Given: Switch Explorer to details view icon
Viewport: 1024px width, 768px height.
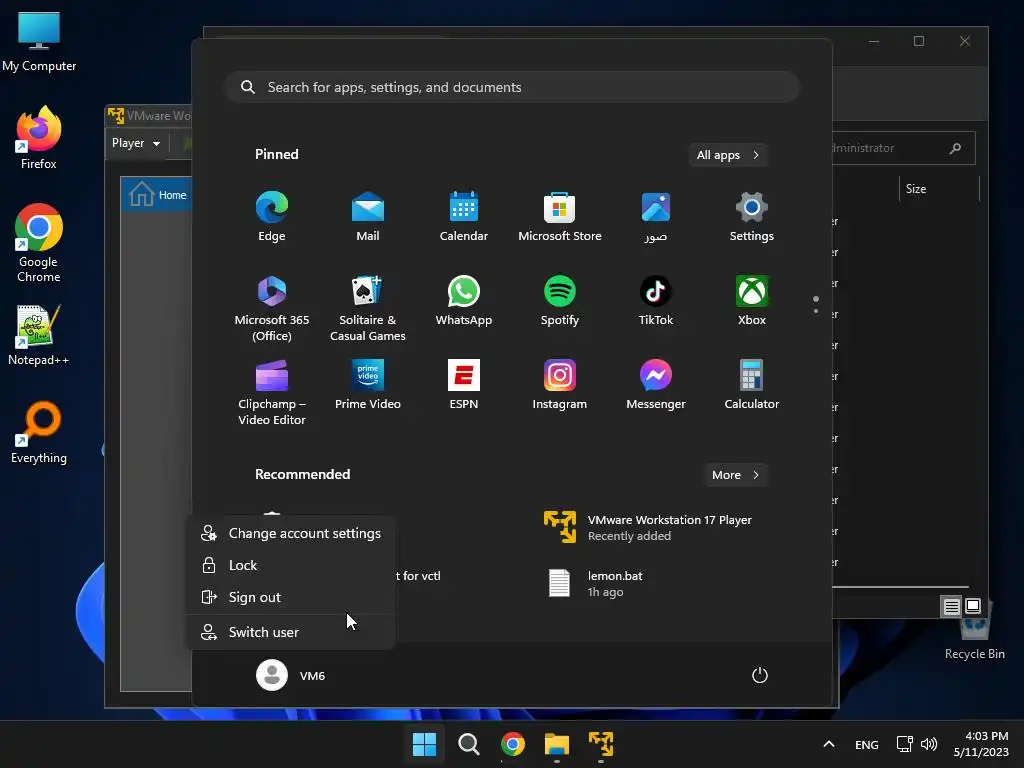Looking at the screenshot, I should coord(952,607).
